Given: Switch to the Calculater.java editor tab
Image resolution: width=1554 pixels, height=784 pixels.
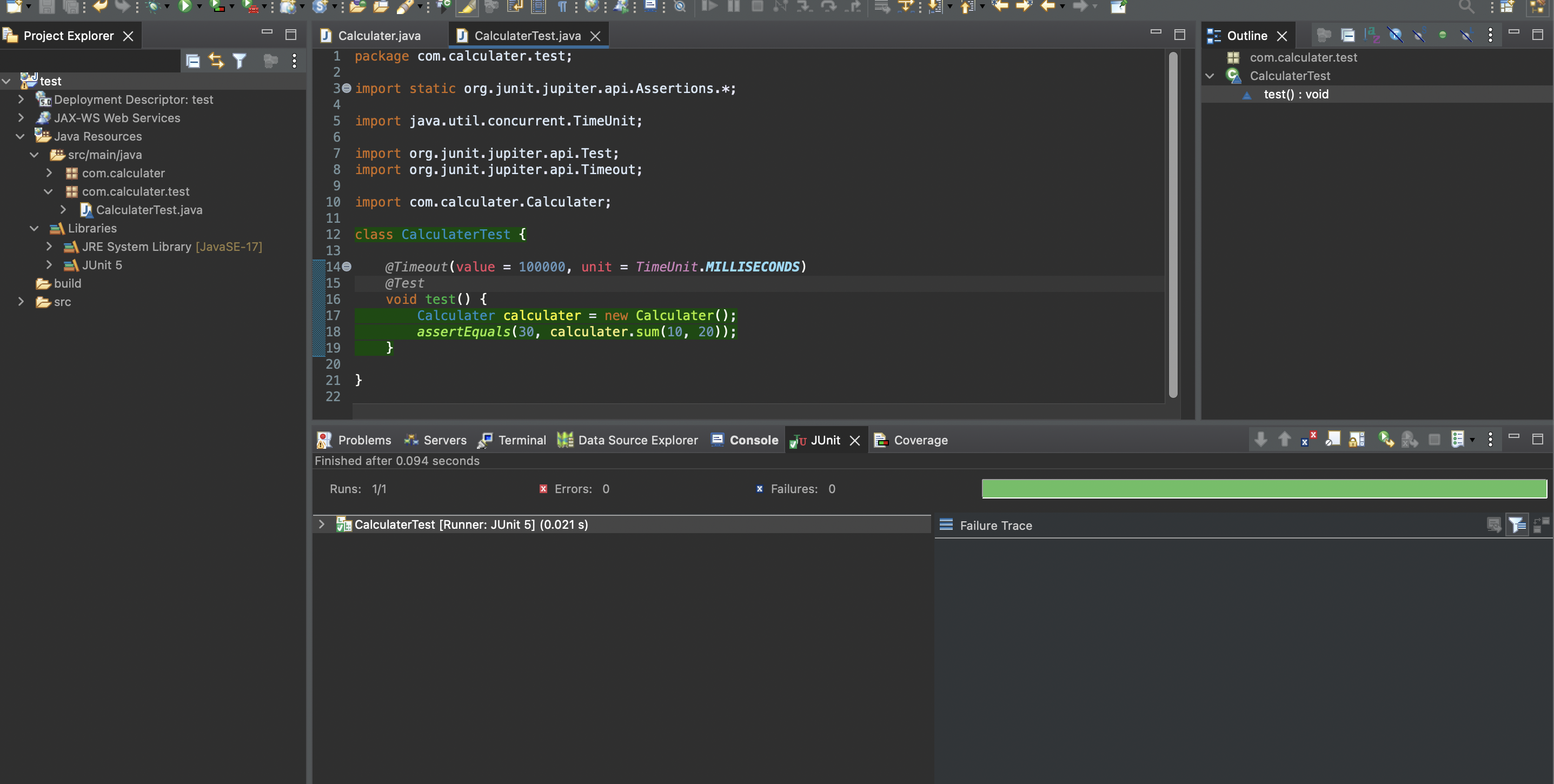Looking at the screenshot, I should click(x=378, y=36).
